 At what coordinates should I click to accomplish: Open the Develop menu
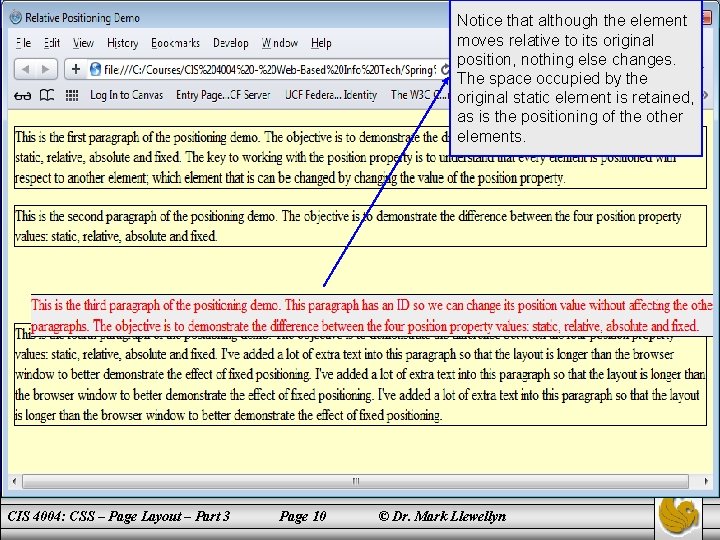coord(231,43)
